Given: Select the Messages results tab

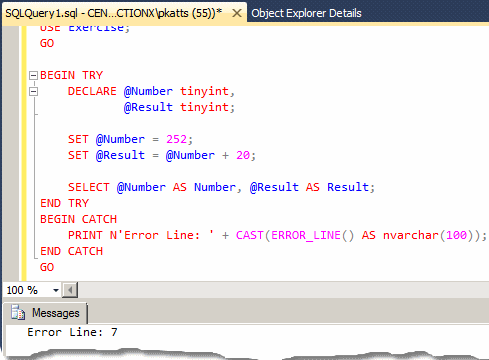Looking at the screenshot, I should (x=46, y=313).
